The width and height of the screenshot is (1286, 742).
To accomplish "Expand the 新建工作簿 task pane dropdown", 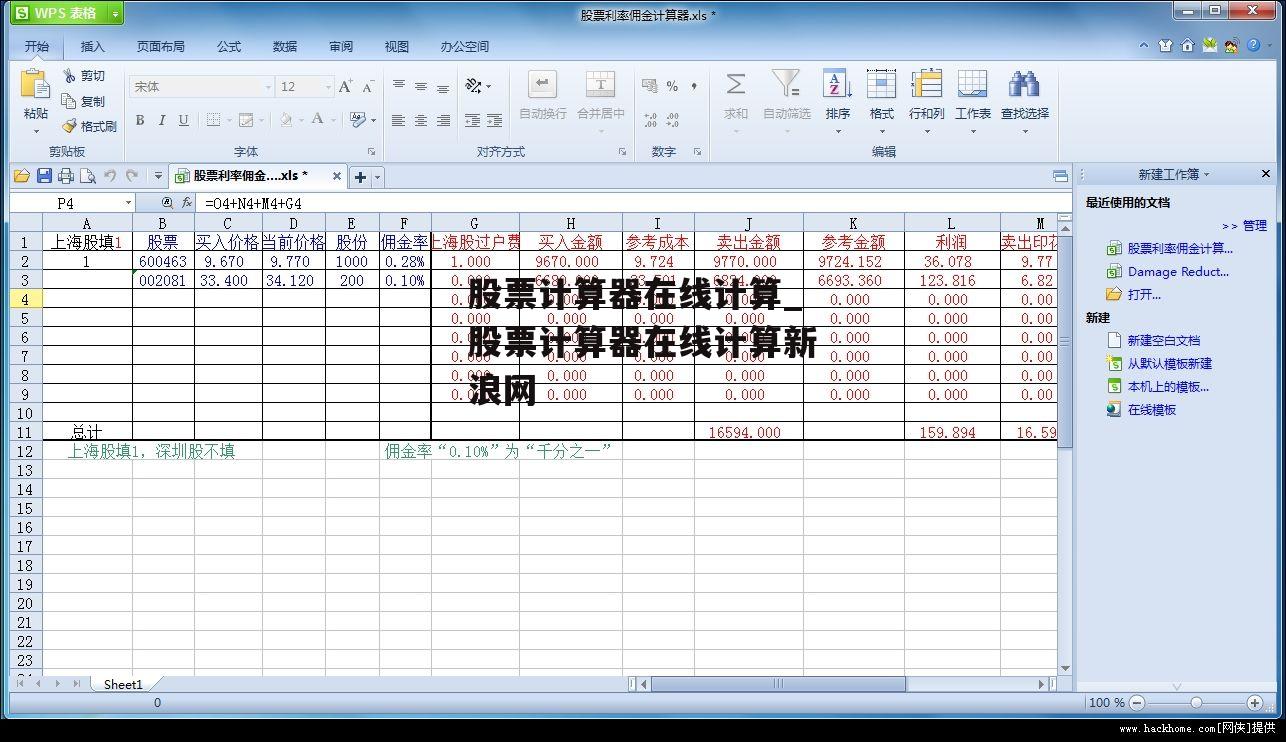I will click(1206, 174).
